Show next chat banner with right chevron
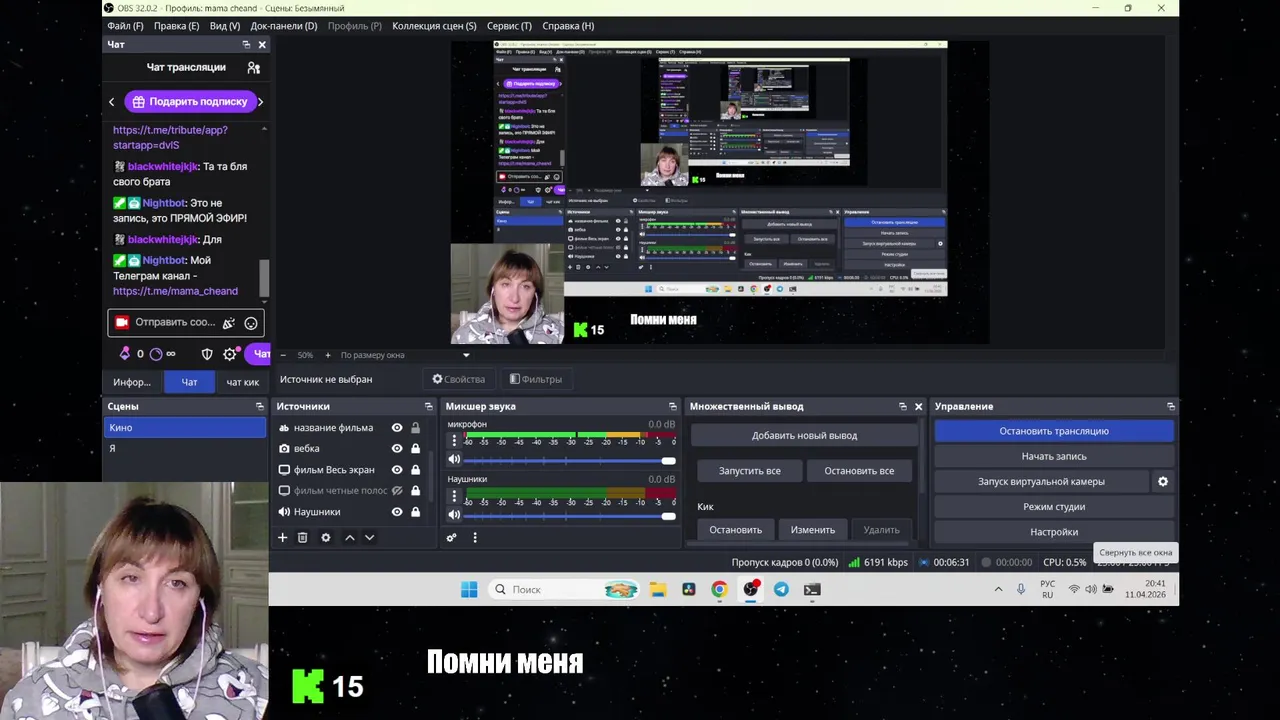Viewport: 1280px width, 720px height. (x=260, y=102)
